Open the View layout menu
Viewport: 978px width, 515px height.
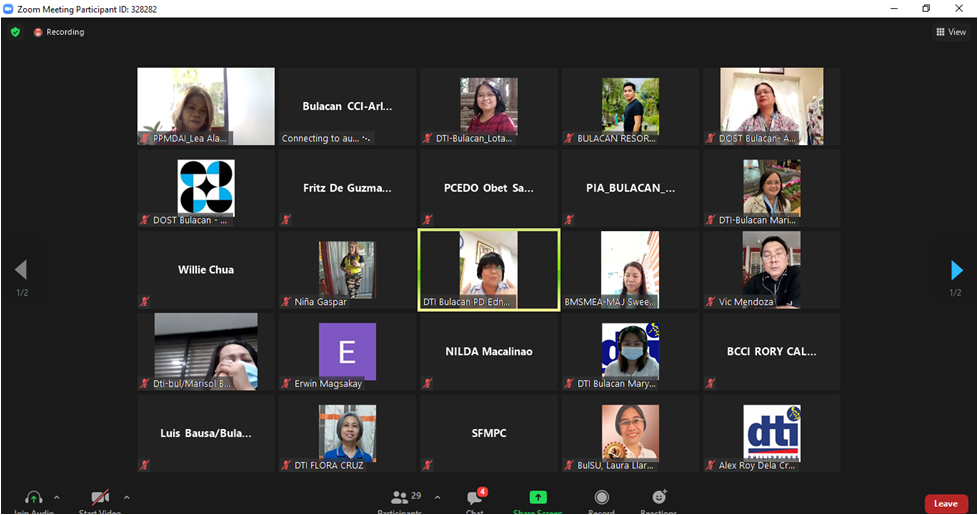951,32
